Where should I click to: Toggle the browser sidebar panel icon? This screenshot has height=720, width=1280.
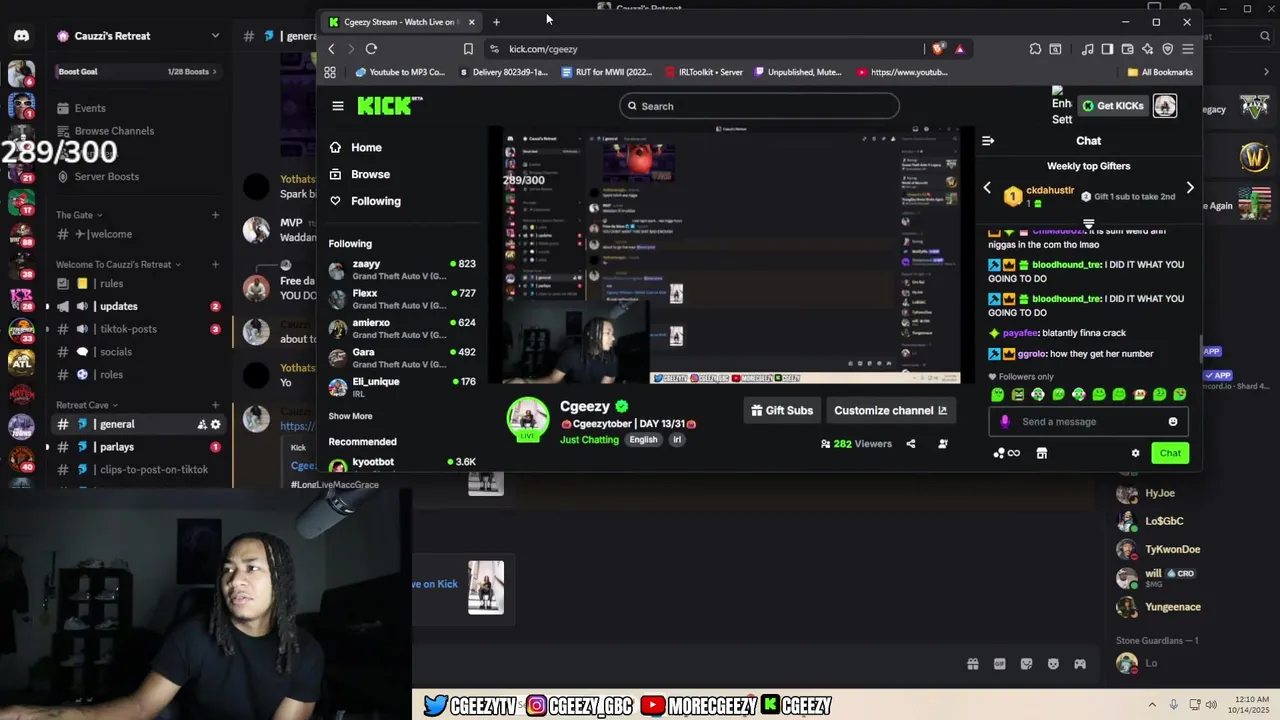(1107, 49)
